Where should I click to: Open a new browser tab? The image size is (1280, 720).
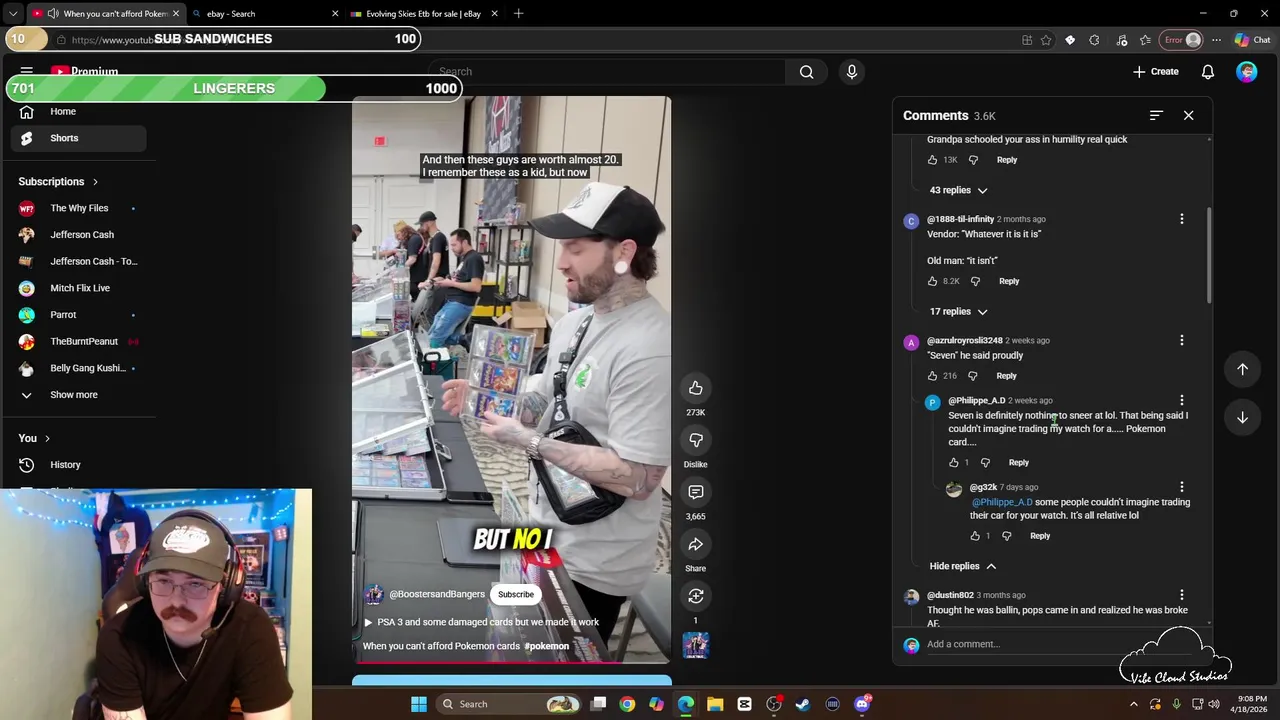point(518,14)
